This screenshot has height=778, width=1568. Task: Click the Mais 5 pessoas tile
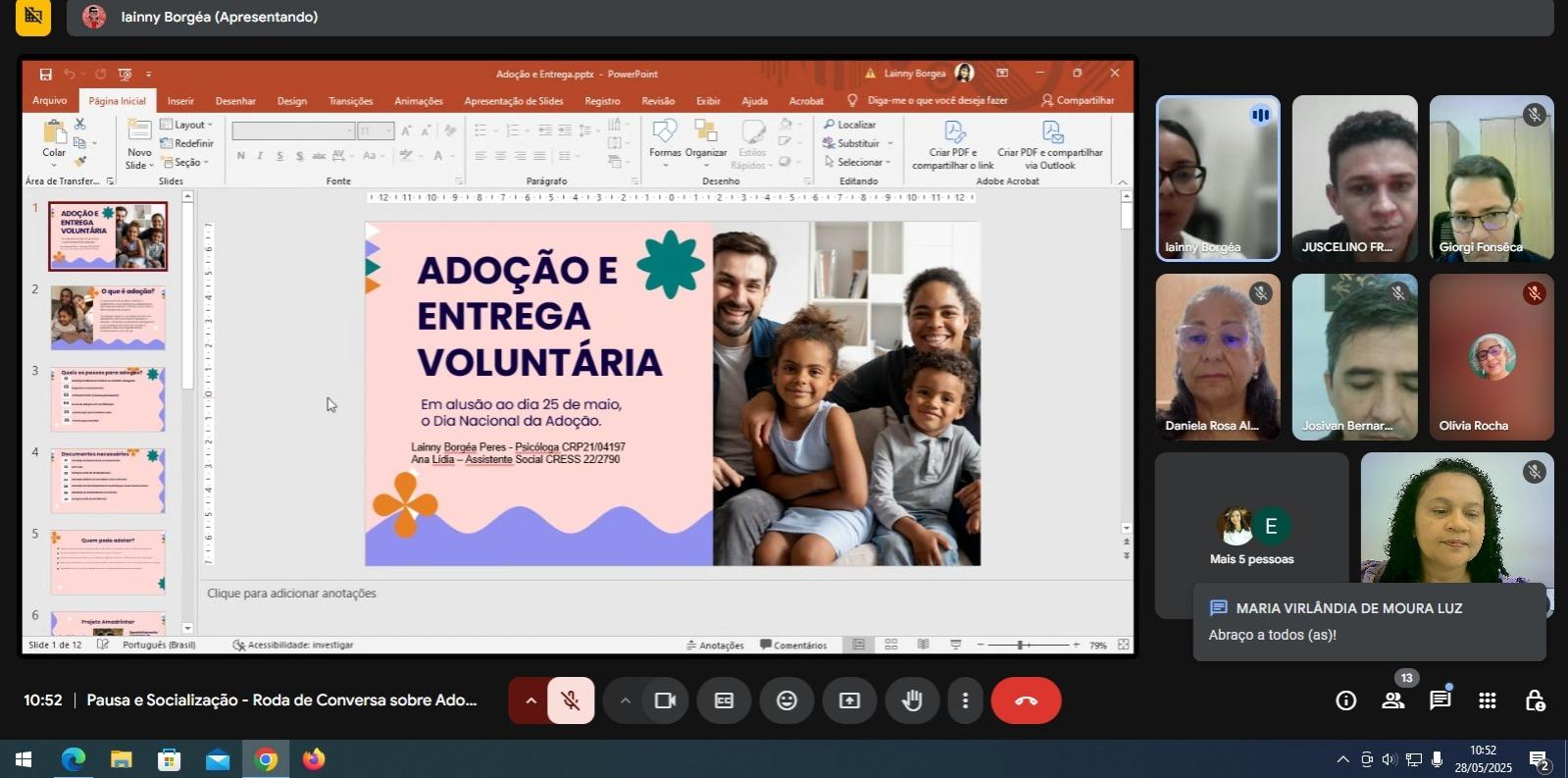point(1251,536)
